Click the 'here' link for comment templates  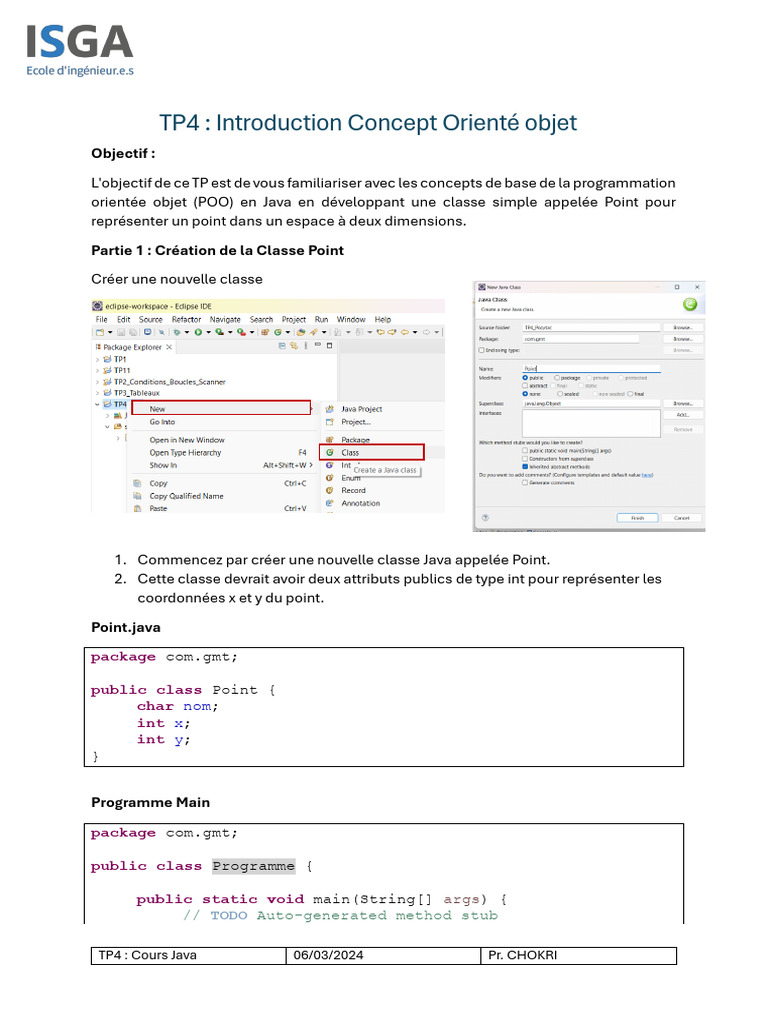[647, 475]
